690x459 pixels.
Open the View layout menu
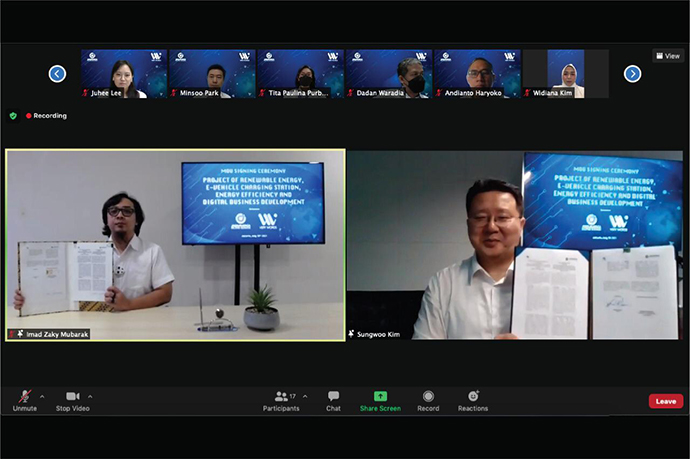(668, 56)
